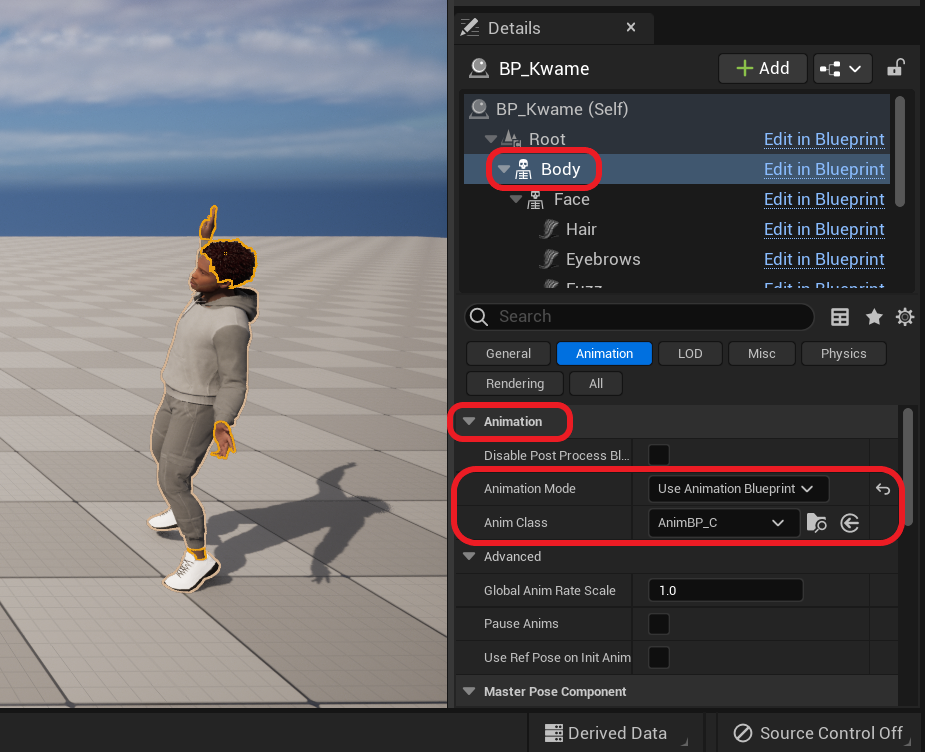Browse to AnimBP_C in the Content Browser
This screenshot has height=752, width=925.
click(817, 522)
